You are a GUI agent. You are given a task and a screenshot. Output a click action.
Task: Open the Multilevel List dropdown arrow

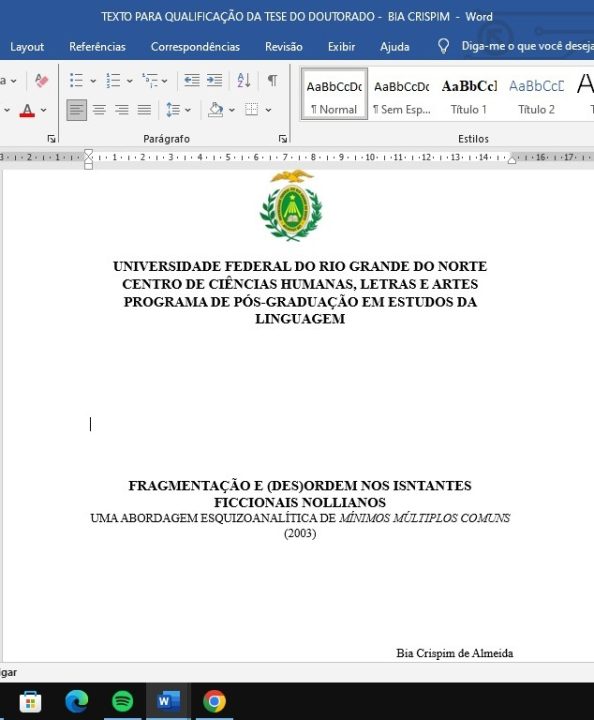tap(164, 81)
